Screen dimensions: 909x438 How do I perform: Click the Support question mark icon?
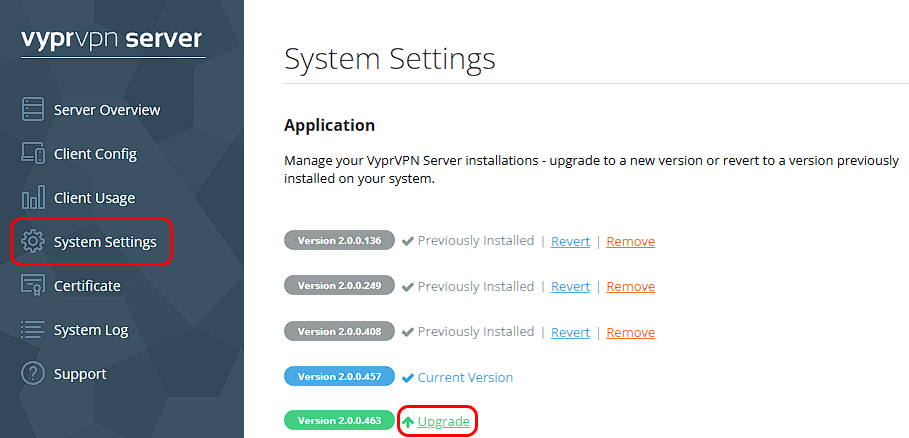click(32, 374)
